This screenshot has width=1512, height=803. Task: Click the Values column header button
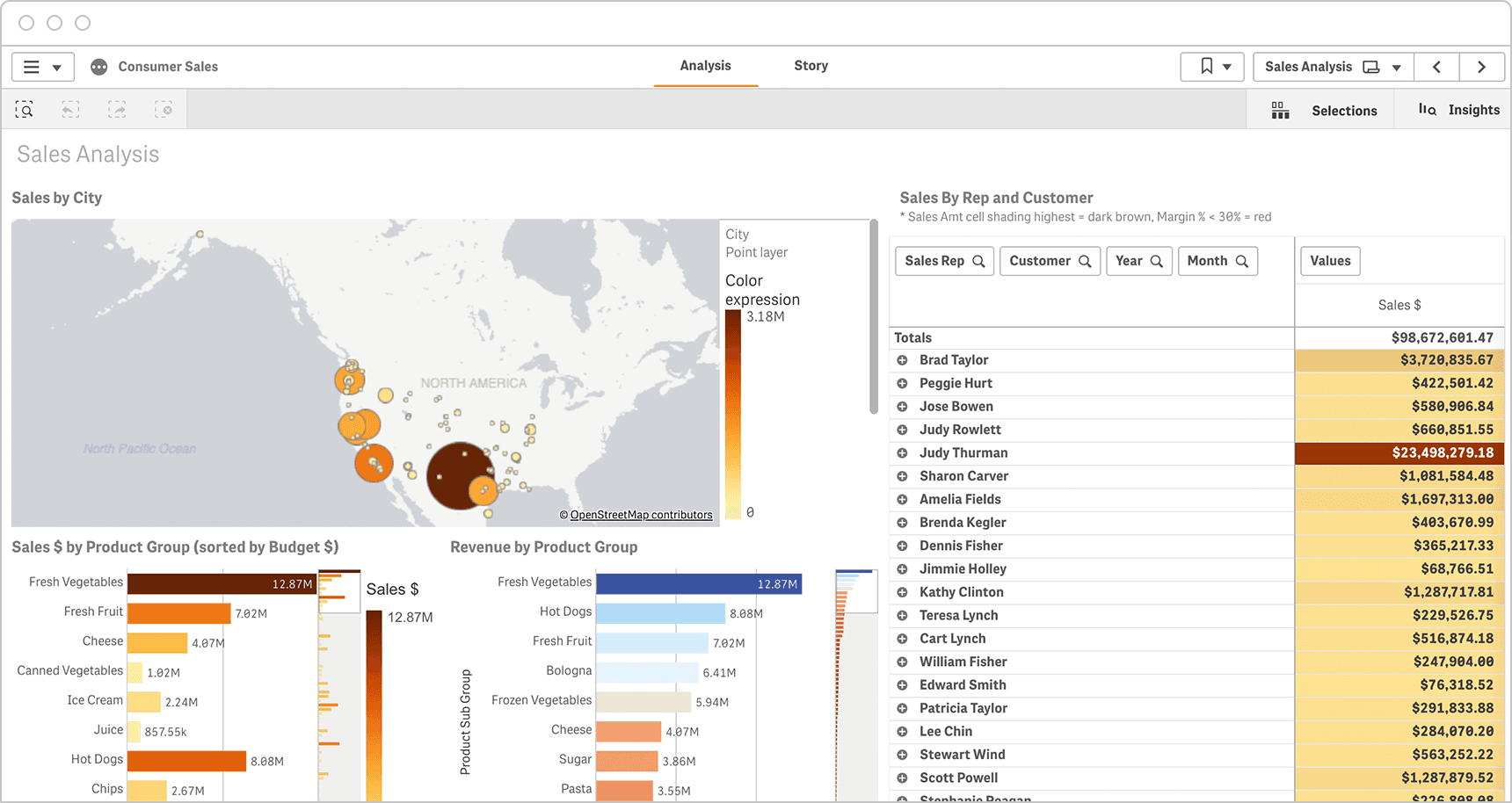tap(1330, 261)
